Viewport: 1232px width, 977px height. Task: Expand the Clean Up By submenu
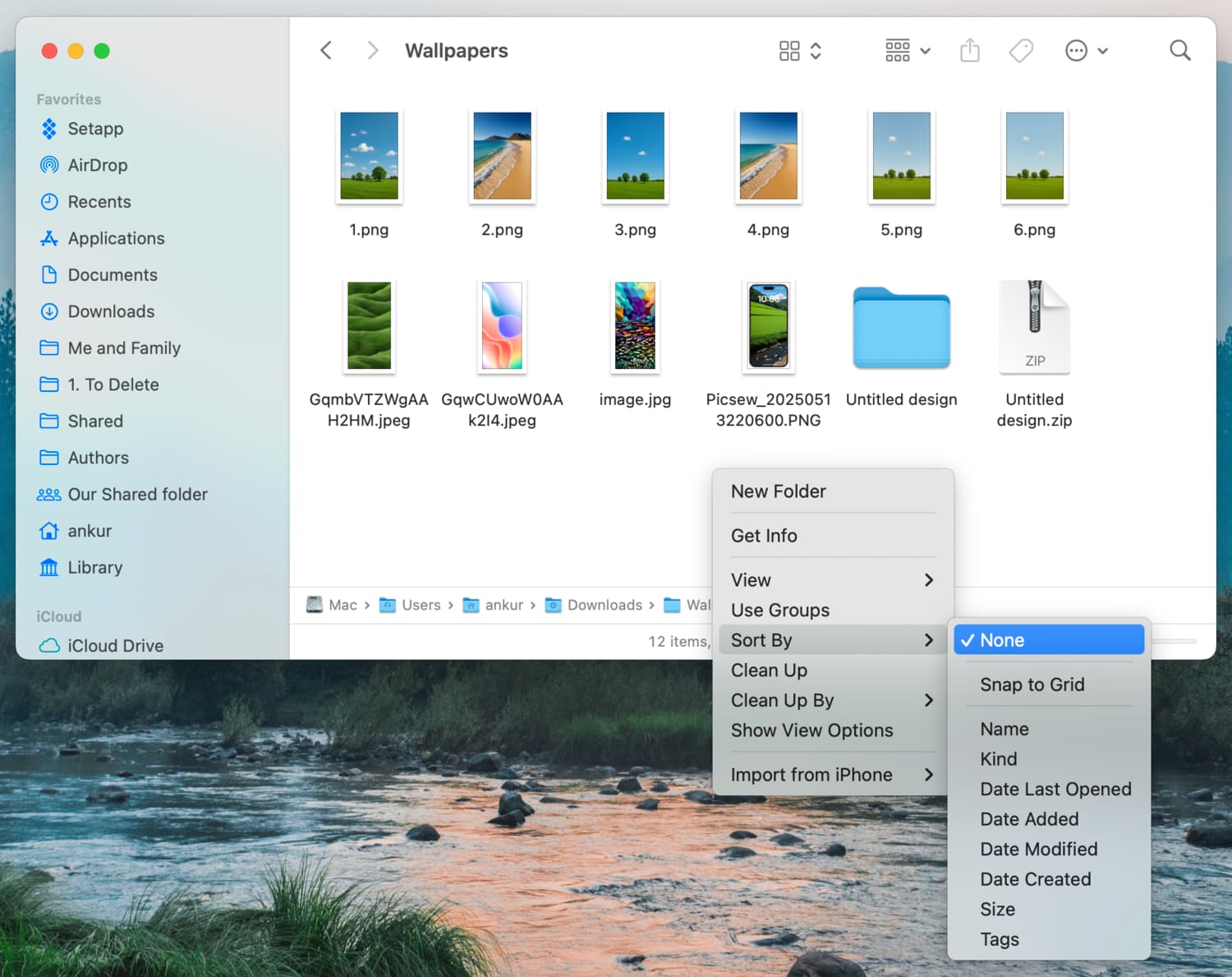[833, 700]
